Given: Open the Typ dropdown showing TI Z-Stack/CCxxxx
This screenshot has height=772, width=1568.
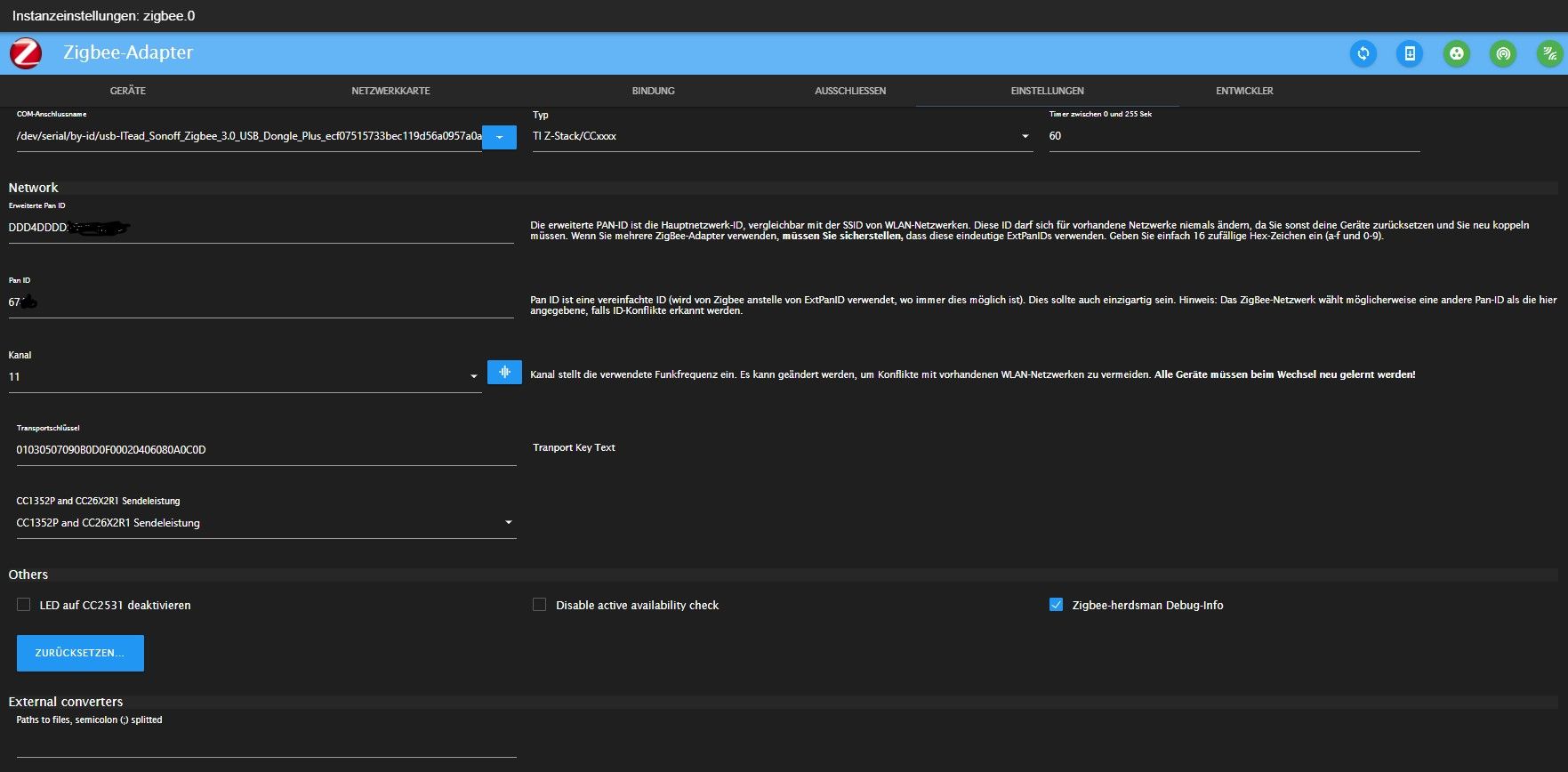Looking at the screenshot, I should coord(781,136).
